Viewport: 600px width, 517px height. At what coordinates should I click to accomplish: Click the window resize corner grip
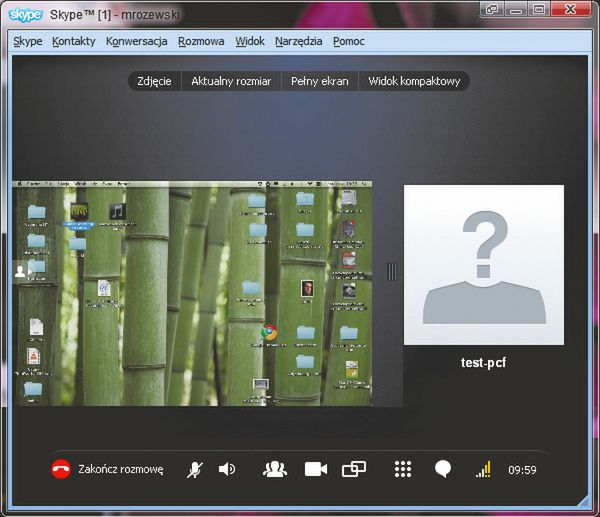pos(582,501)
